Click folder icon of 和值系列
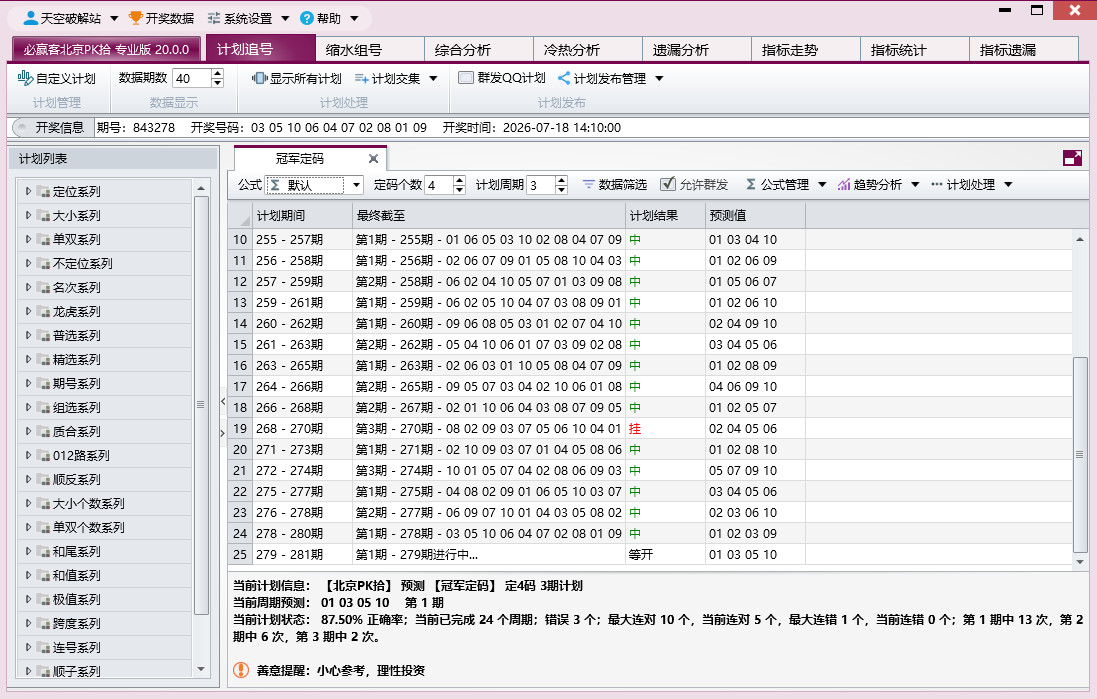This screenshot has height=699, width=1097. [x=43, y=576]
